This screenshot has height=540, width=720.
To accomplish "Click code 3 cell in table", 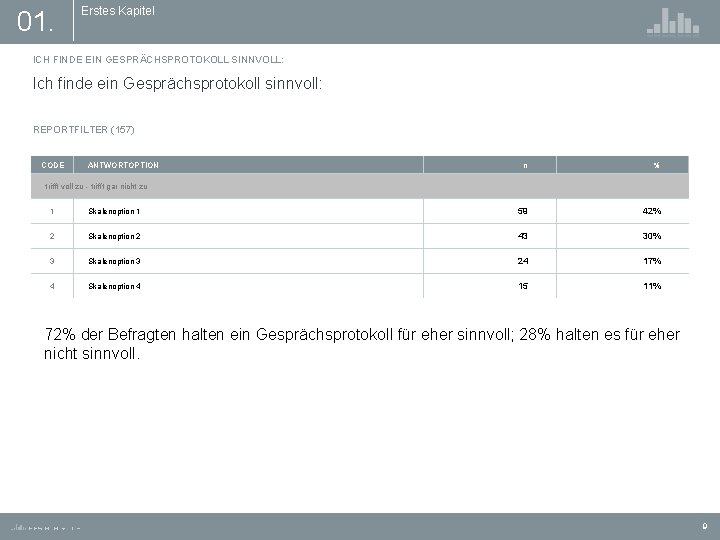I will tap(52, 261).
